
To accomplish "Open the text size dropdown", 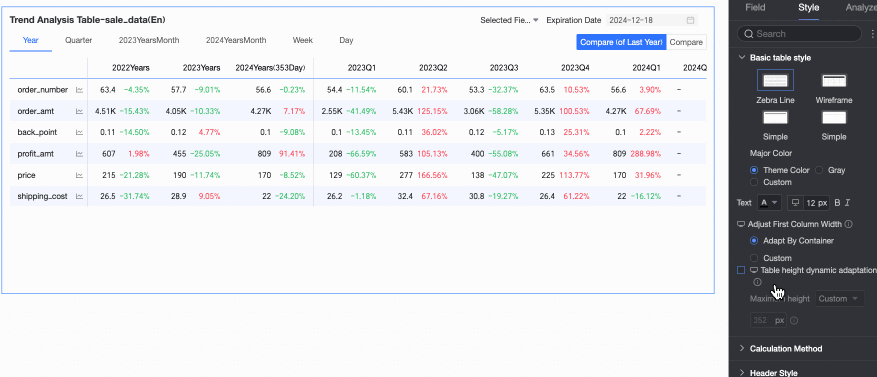I will click(809, 203).
